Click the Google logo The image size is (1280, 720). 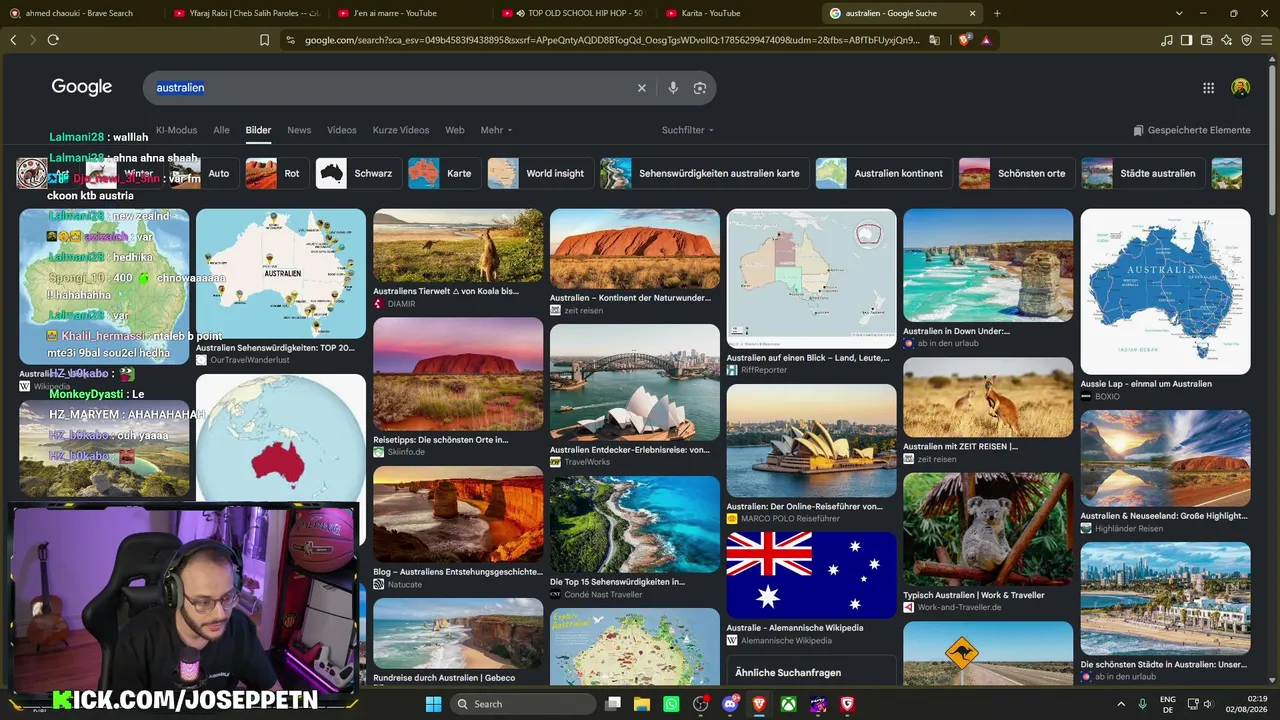(x=82, y=87)
